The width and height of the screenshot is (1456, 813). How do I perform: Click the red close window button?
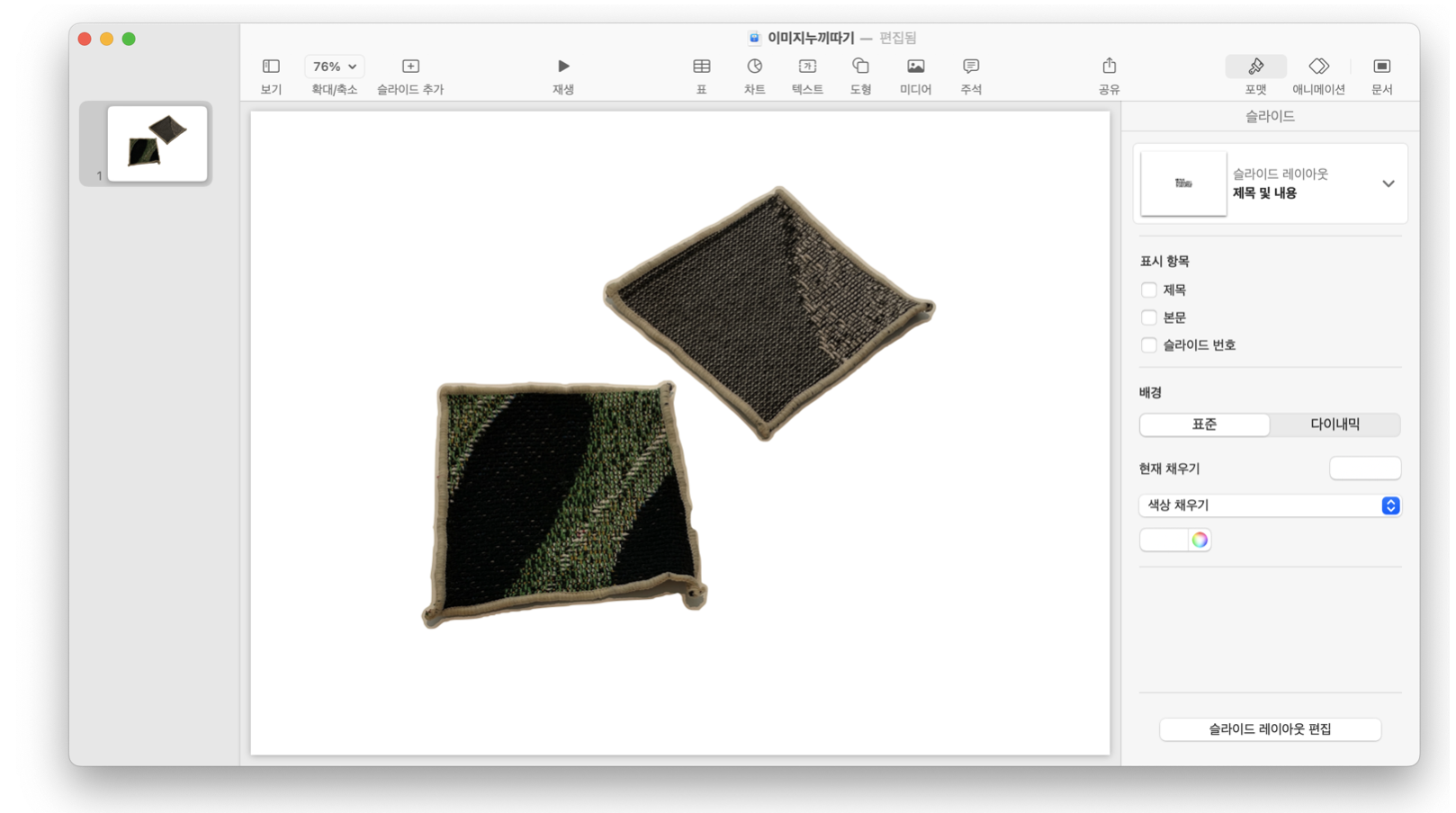click(85, 39)
